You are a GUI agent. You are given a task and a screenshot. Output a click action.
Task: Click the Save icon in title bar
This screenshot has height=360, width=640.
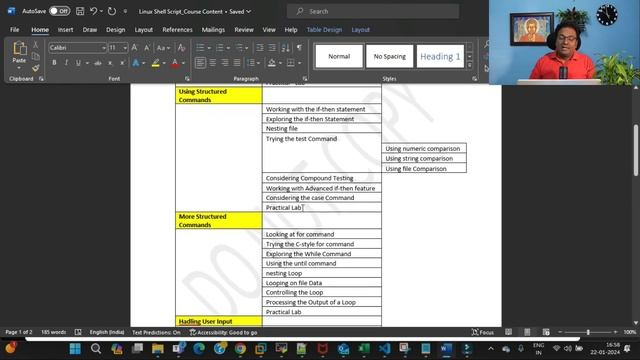pos(80,11)
